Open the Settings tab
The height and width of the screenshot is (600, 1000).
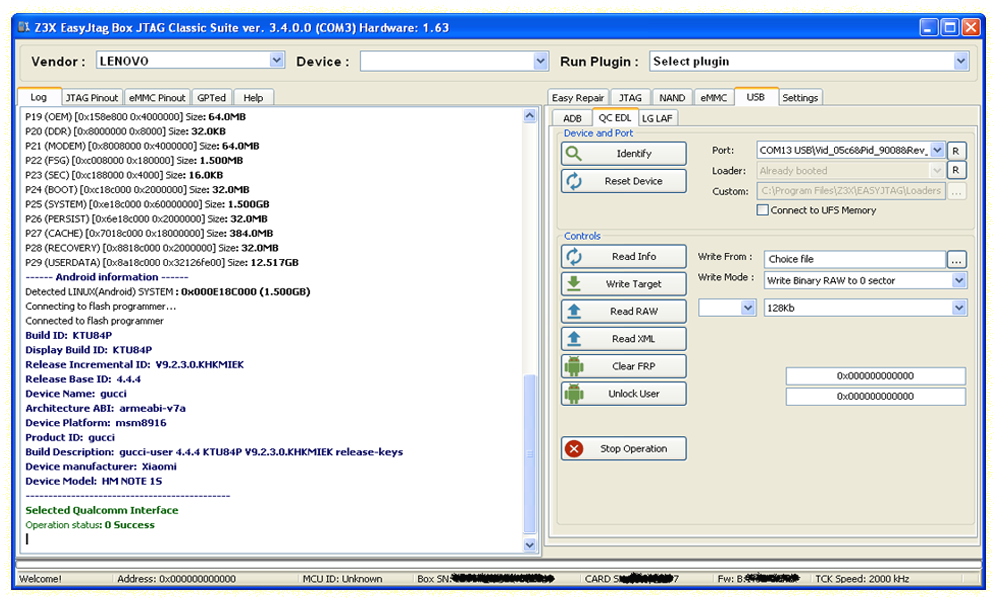pos(800,98)
